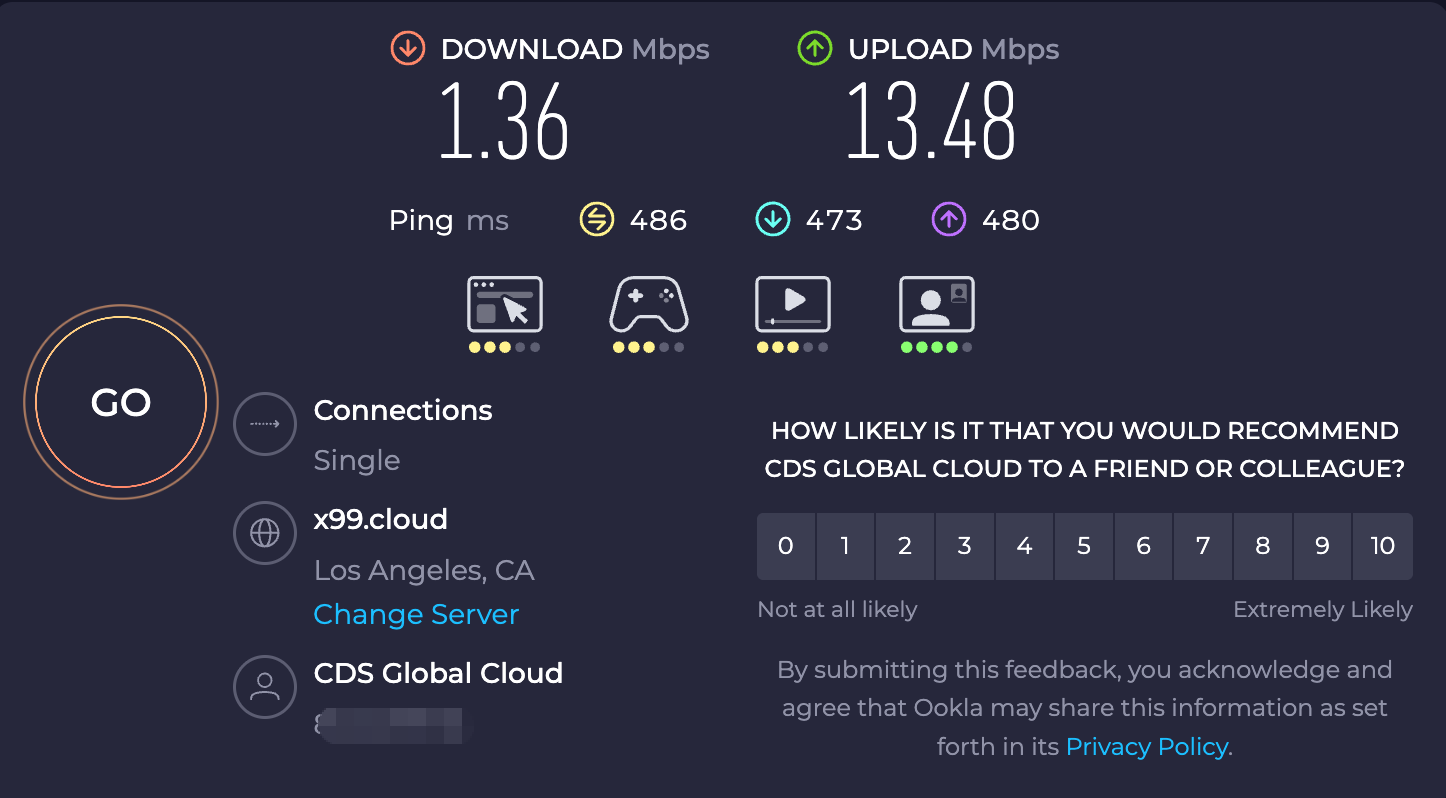1446x798 pixels.
Task: Click the cyan download latency icon
Action: tap(773, 219)
